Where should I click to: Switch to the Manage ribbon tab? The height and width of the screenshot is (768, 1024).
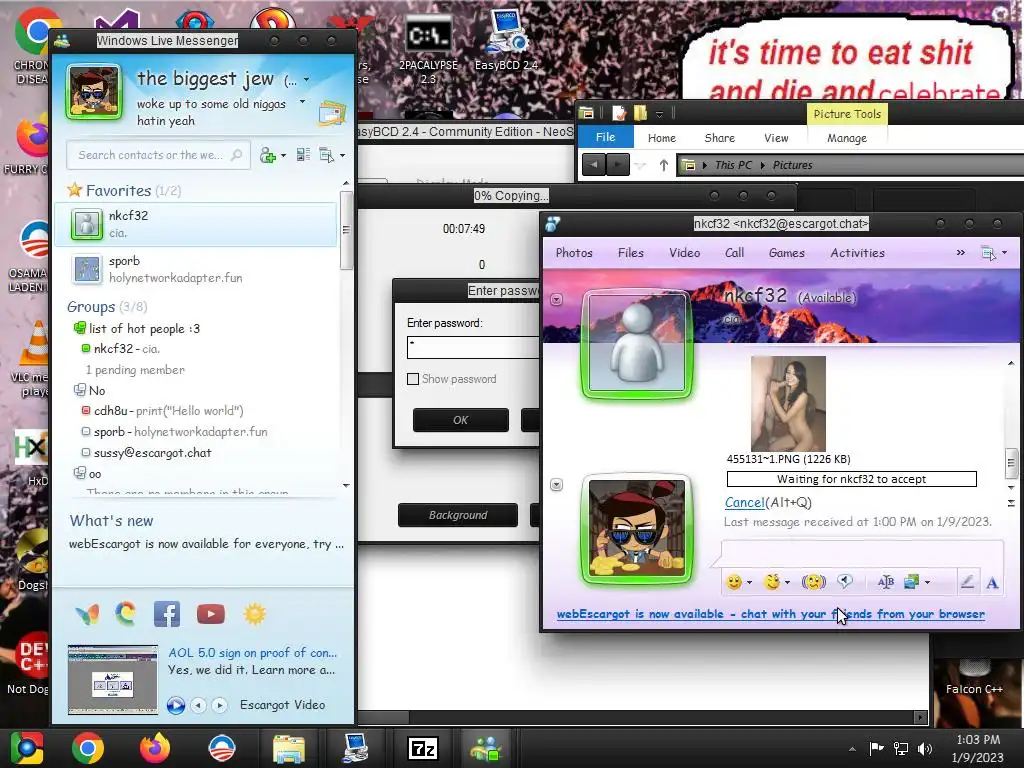click(x=847, y=138)
